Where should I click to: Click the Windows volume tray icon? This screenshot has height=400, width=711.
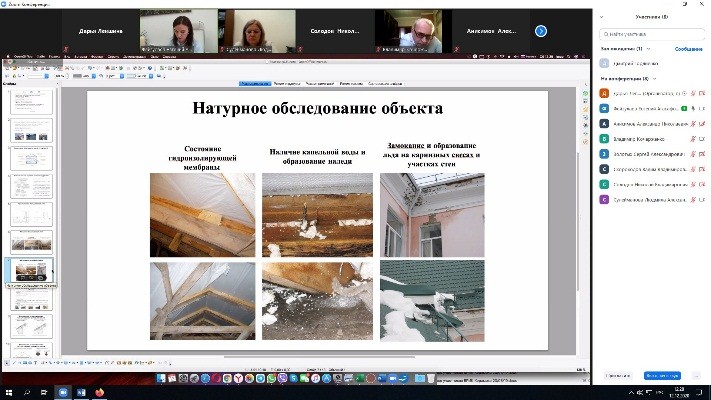[640, 393]
